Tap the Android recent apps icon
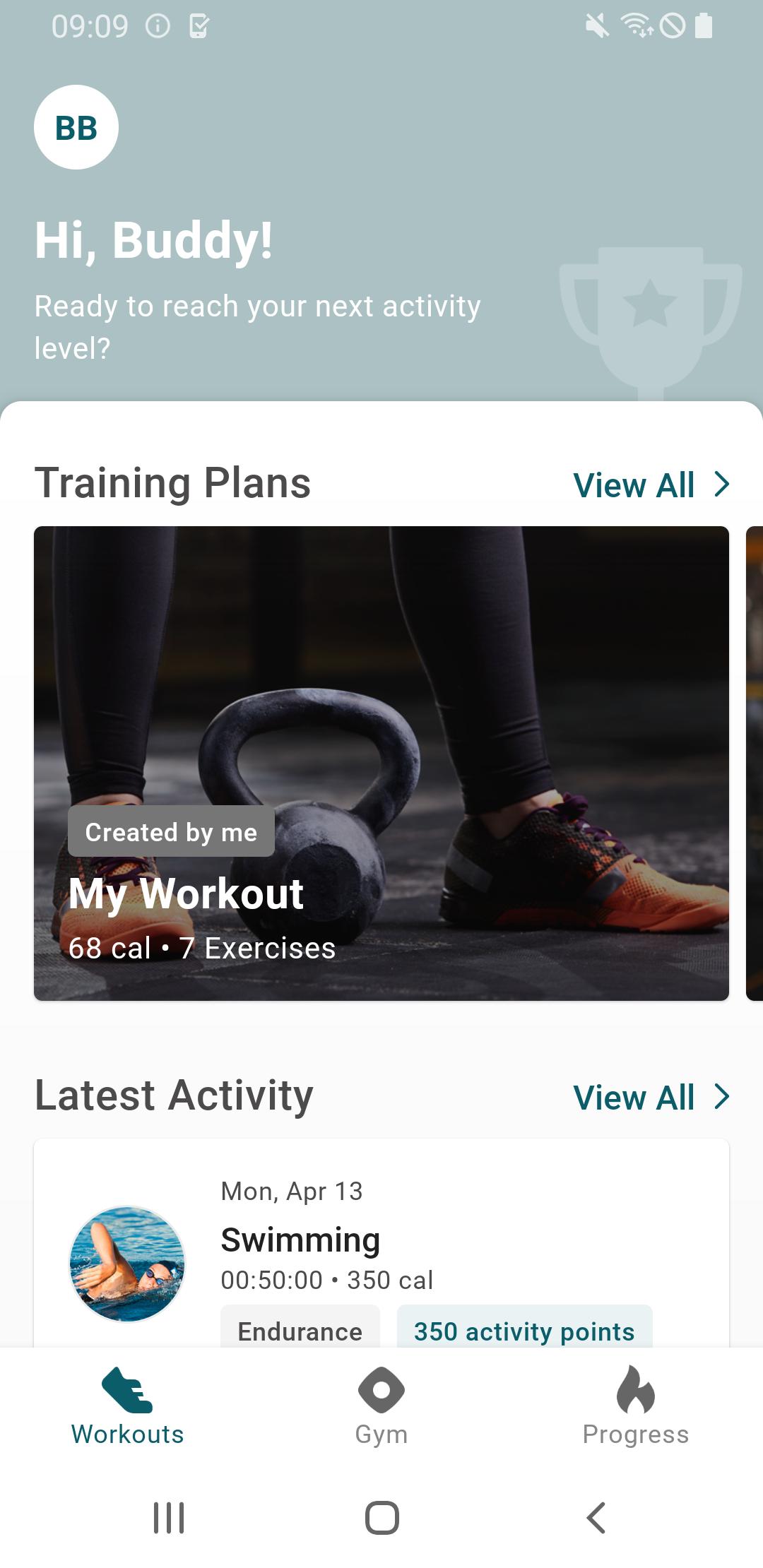This screenshot has height=1568, width=763. click(169, 1517)
